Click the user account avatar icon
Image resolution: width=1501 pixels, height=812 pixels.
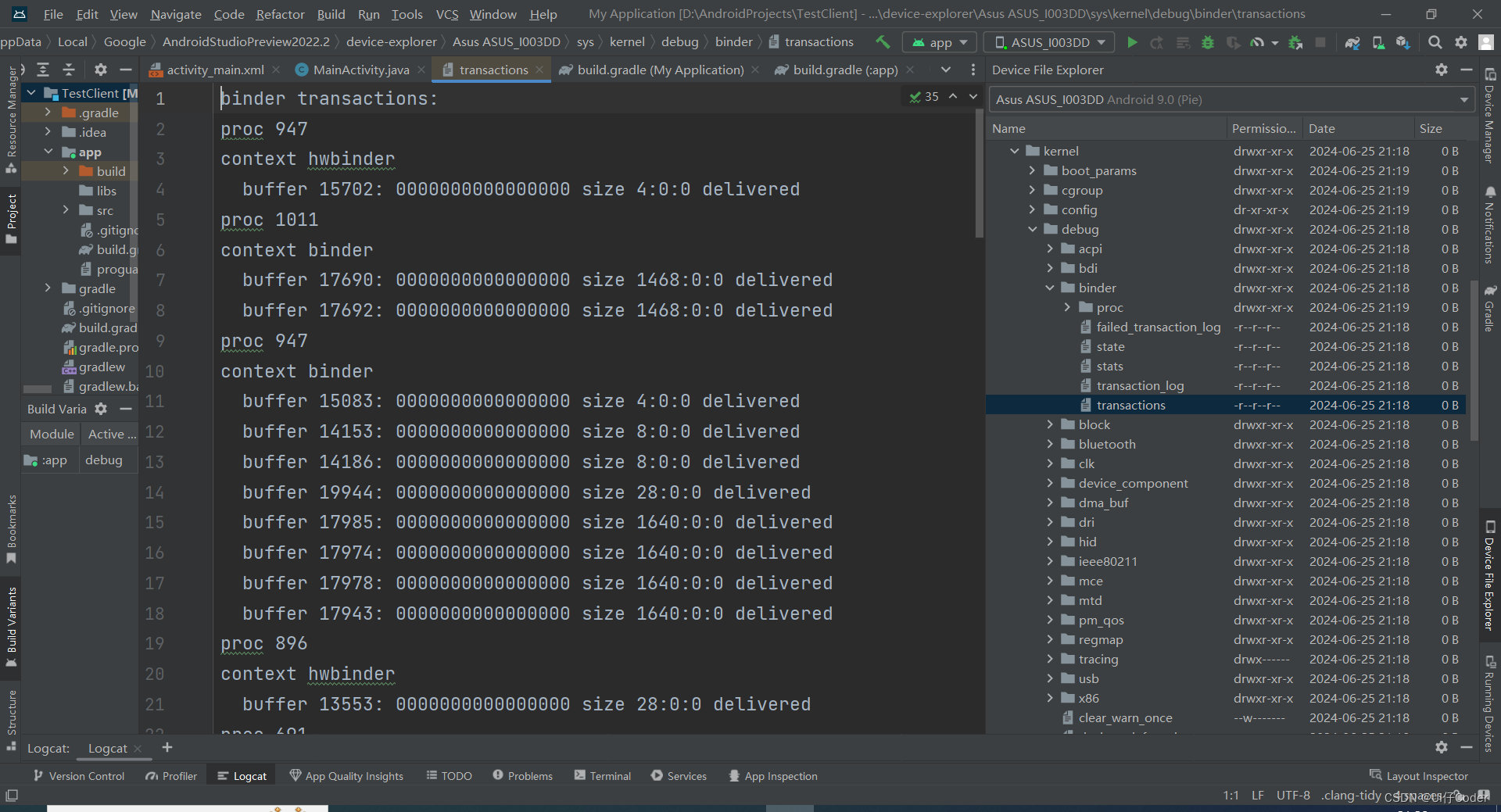click(1486, 42)
